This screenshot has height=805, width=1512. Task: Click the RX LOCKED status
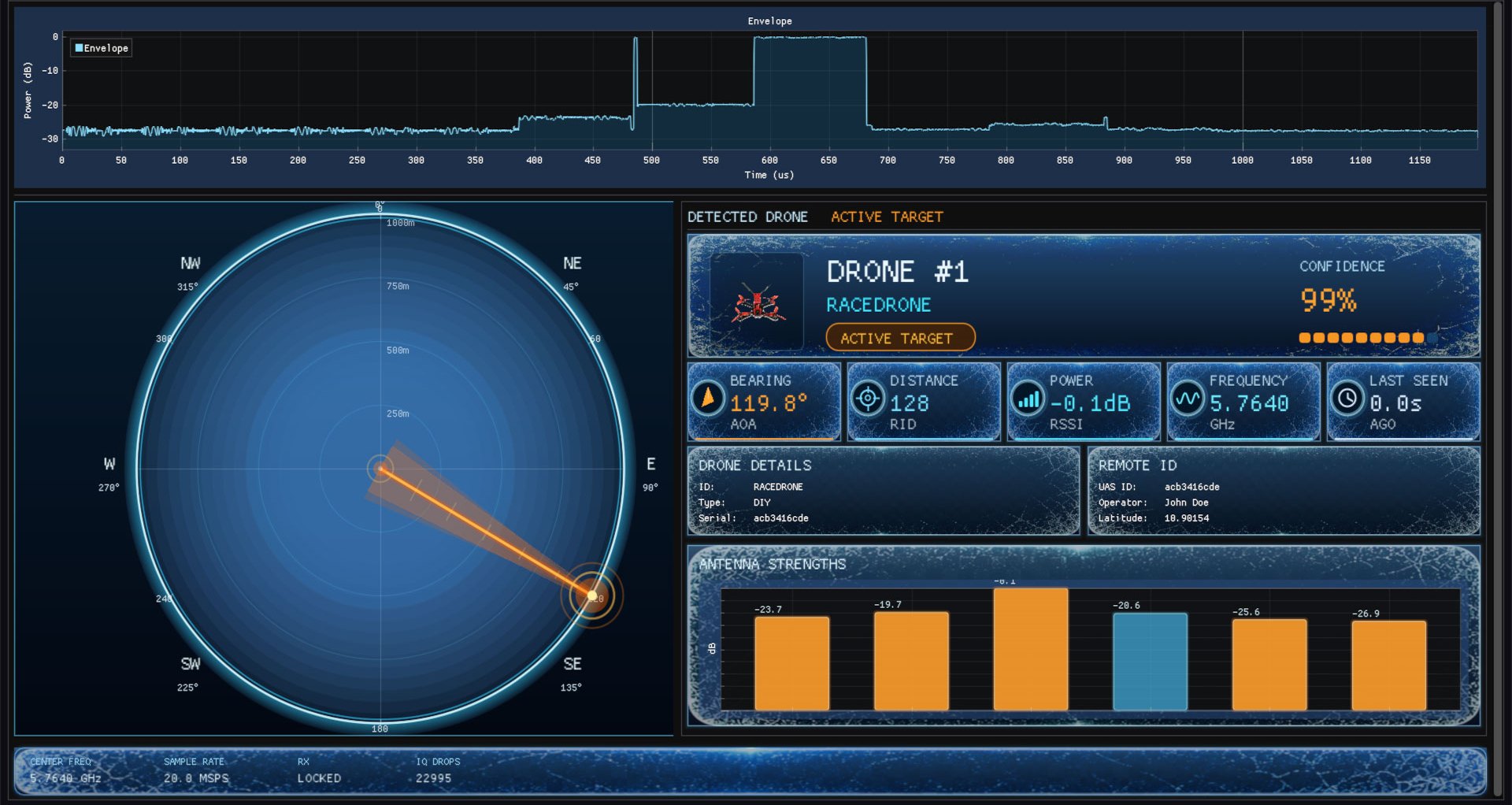(x=319, y=770)
